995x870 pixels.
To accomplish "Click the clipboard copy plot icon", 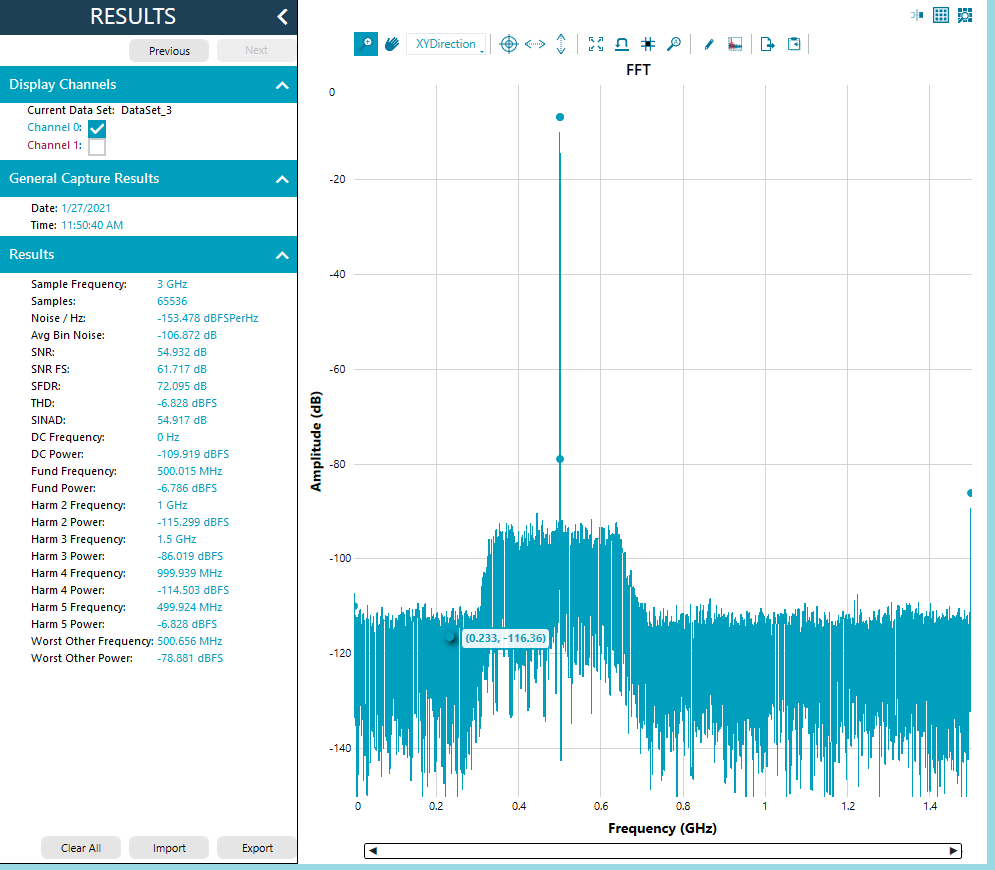I will point(794,44).
